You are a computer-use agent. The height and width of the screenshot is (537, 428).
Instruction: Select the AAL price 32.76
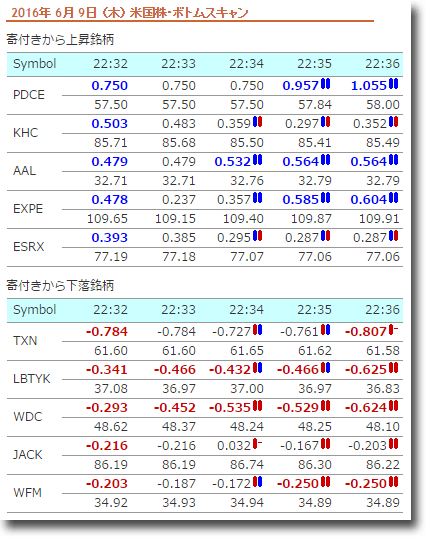tap(247, 181)
